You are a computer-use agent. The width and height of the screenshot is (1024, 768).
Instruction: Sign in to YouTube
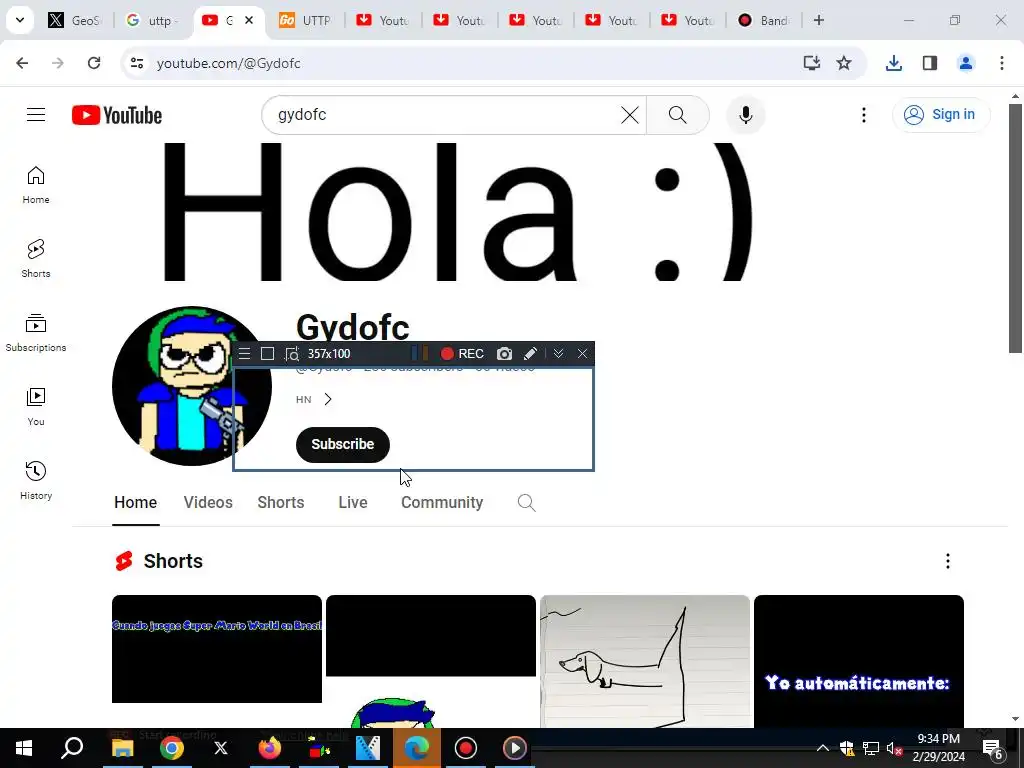point(940,115)
